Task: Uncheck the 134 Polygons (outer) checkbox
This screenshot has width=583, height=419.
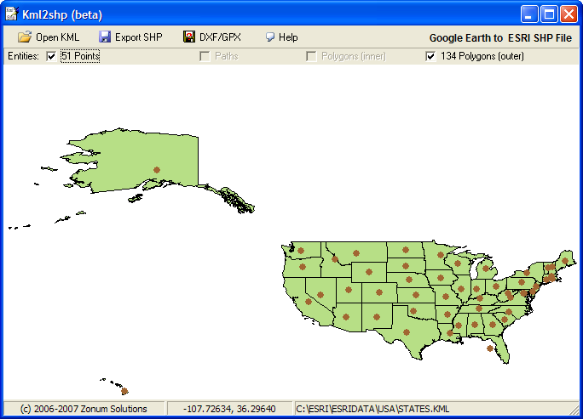Action: 430,56
